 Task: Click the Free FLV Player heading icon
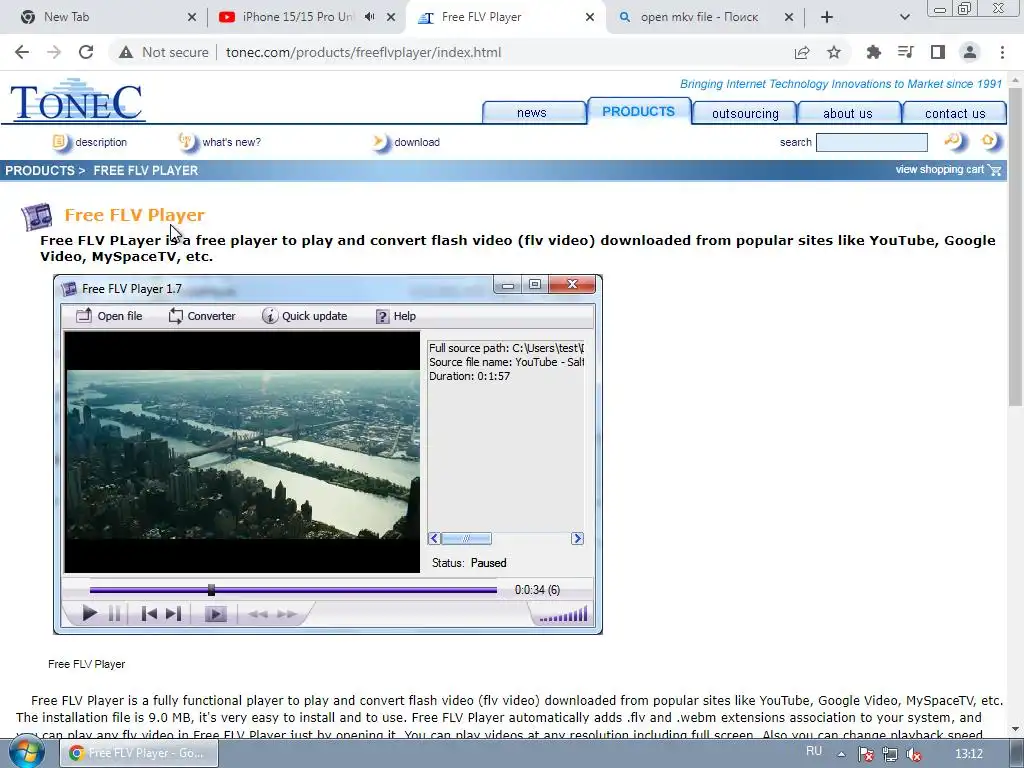point(37,217)
